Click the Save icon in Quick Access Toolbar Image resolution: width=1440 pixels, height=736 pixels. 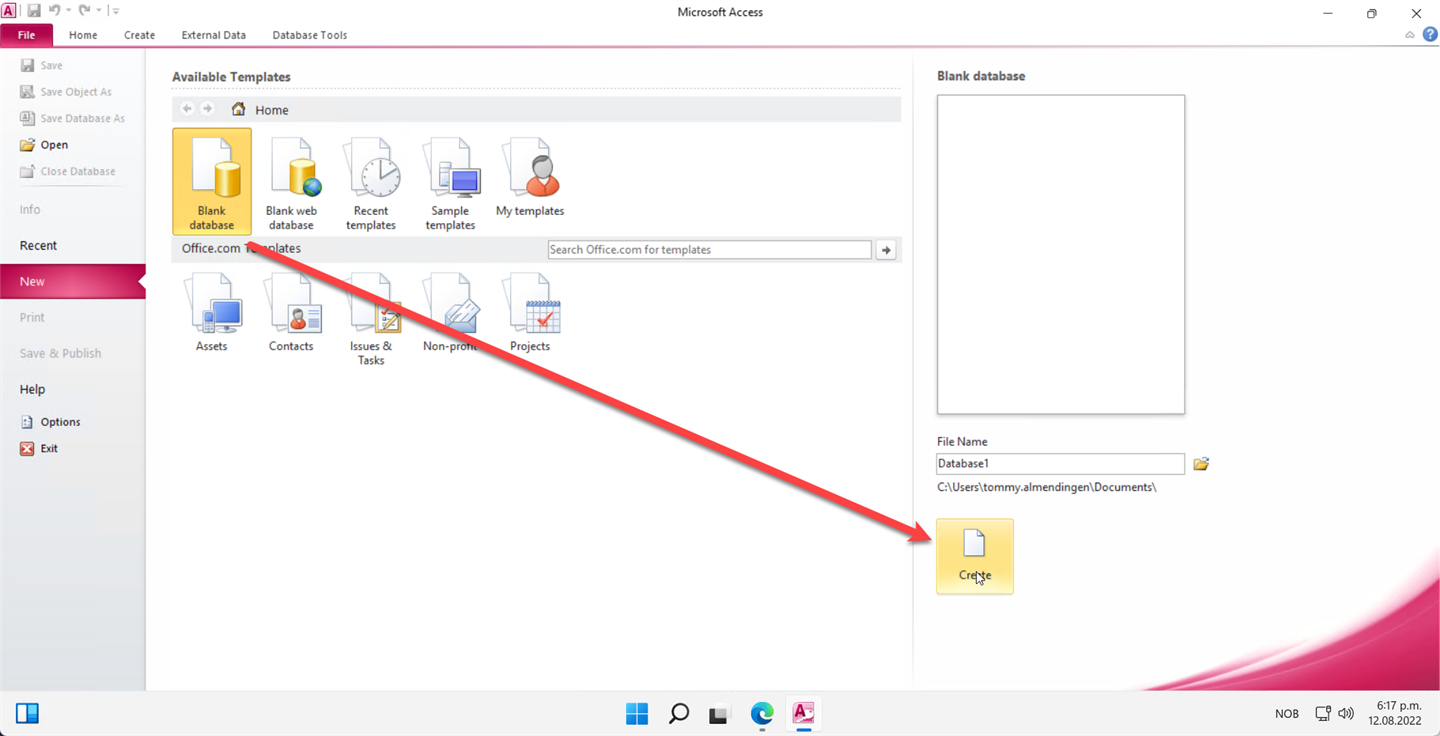(x=34, y=11)
